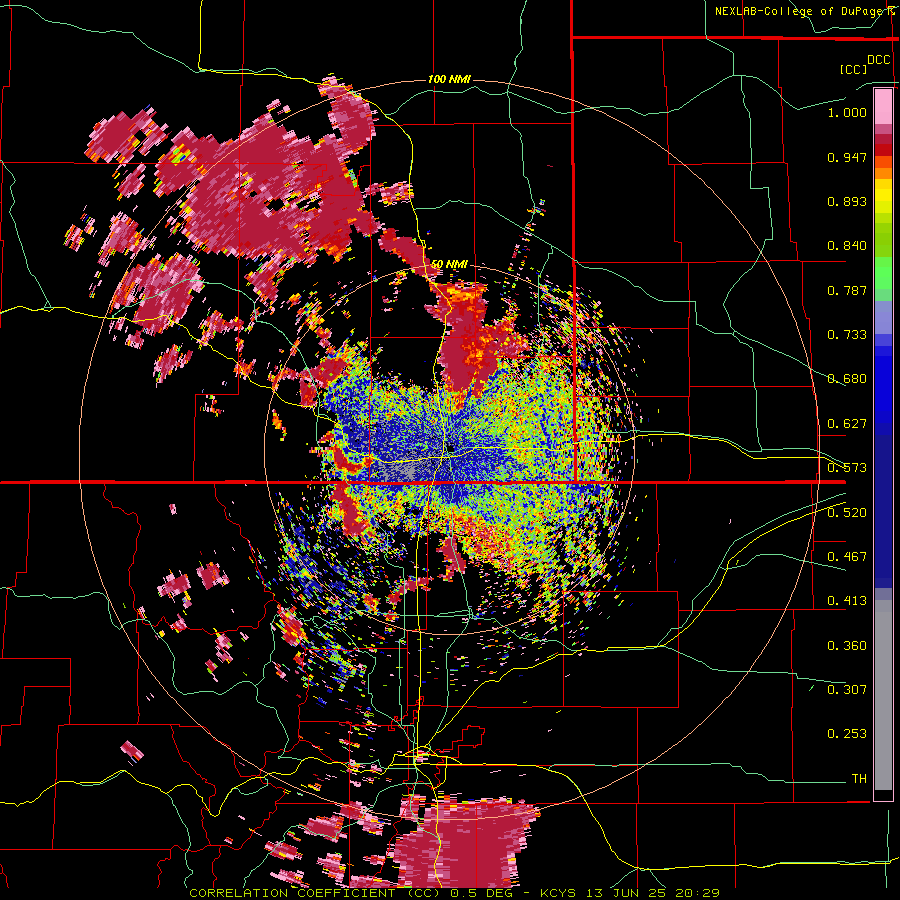900x900 pixels.
Task: Click the 0.893 color scale value
Action: click(847, 201)
